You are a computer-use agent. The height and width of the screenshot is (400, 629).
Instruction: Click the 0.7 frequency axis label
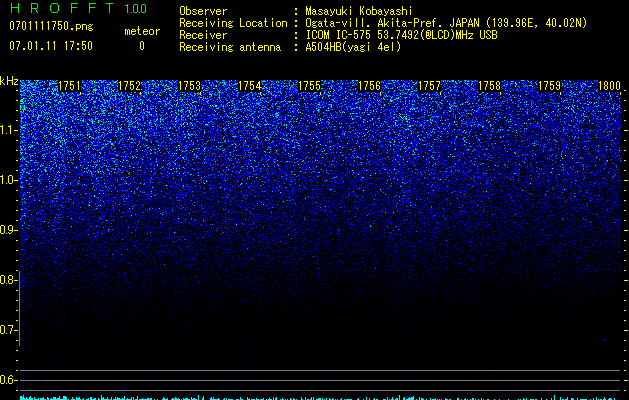[x=8, y=330]
